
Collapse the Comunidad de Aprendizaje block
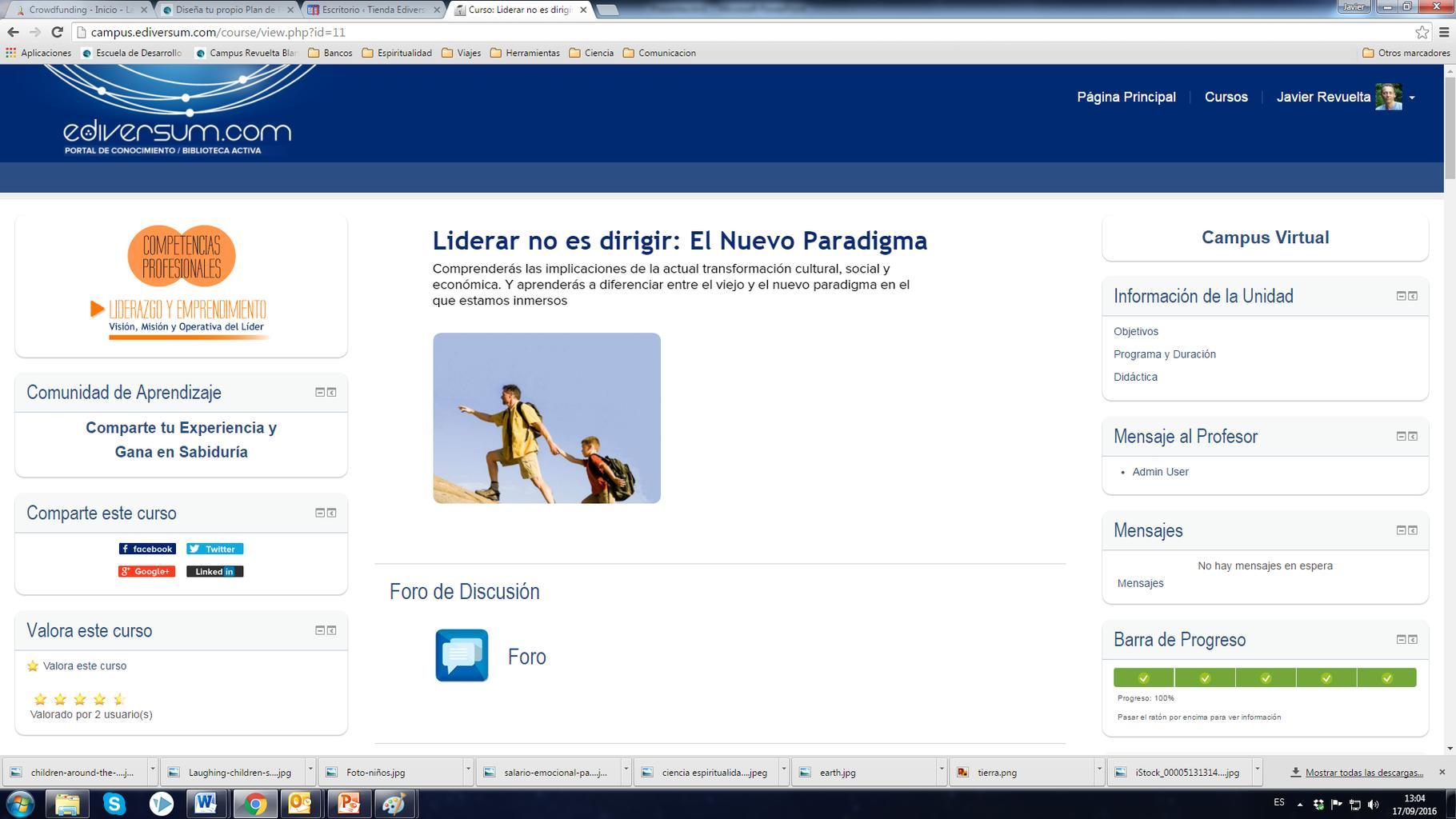[319, 392]
